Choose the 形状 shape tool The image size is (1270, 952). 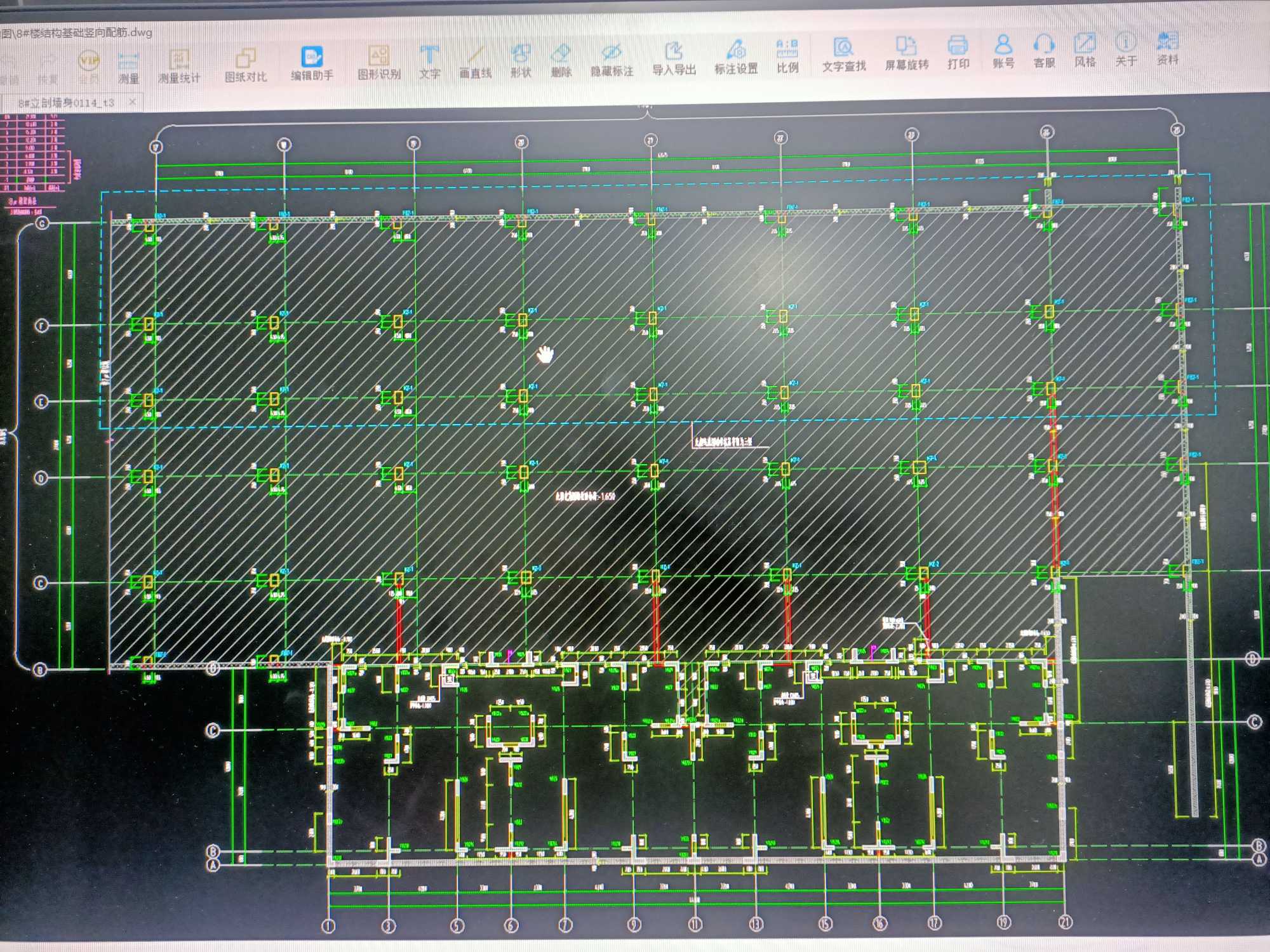pos(521,60)
